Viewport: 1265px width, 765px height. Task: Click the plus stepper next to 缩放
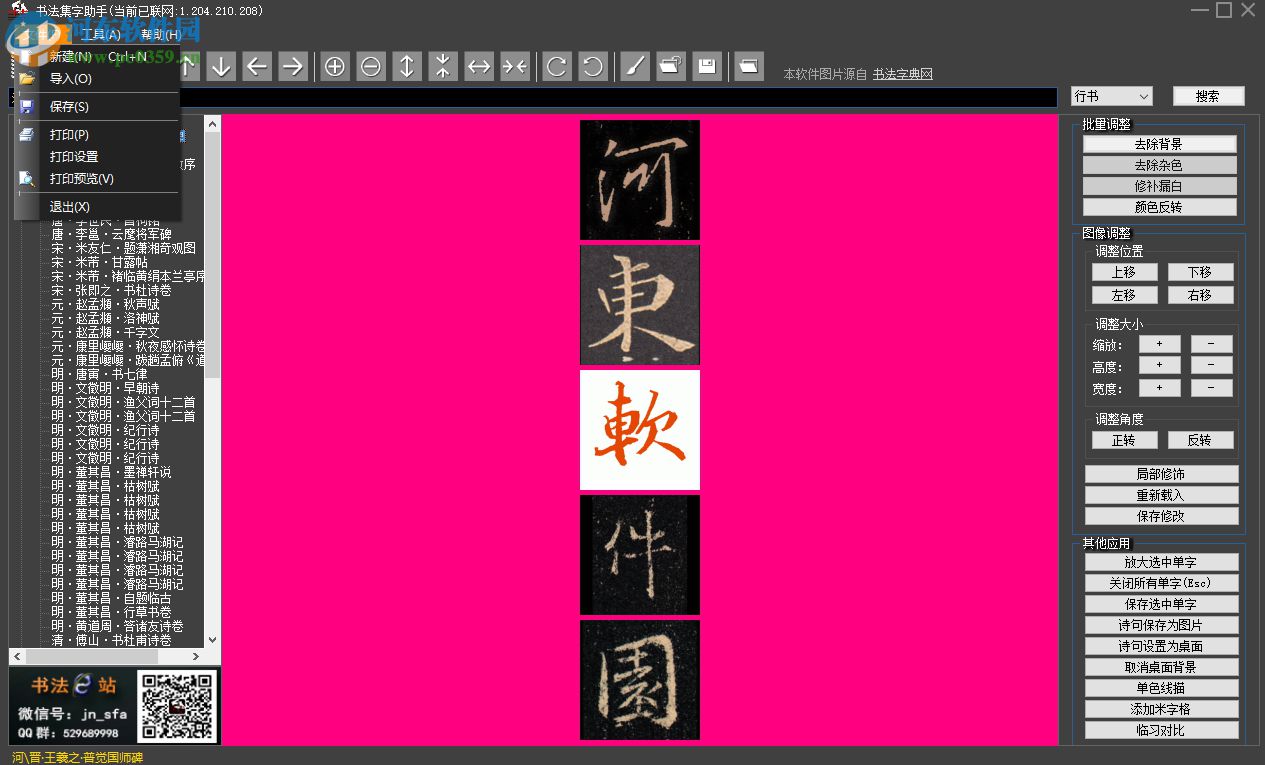(1159, 343)
